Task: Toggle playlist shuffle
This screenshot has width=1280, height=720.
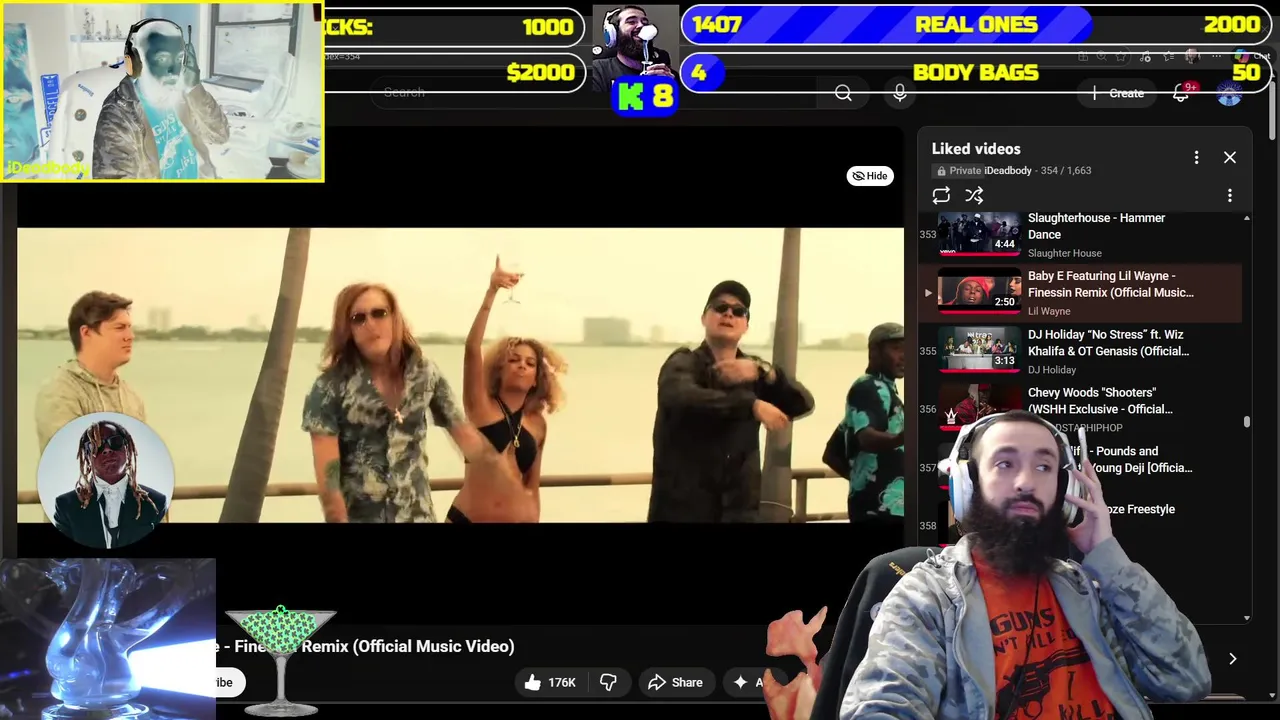Action: tap(974, 196)
